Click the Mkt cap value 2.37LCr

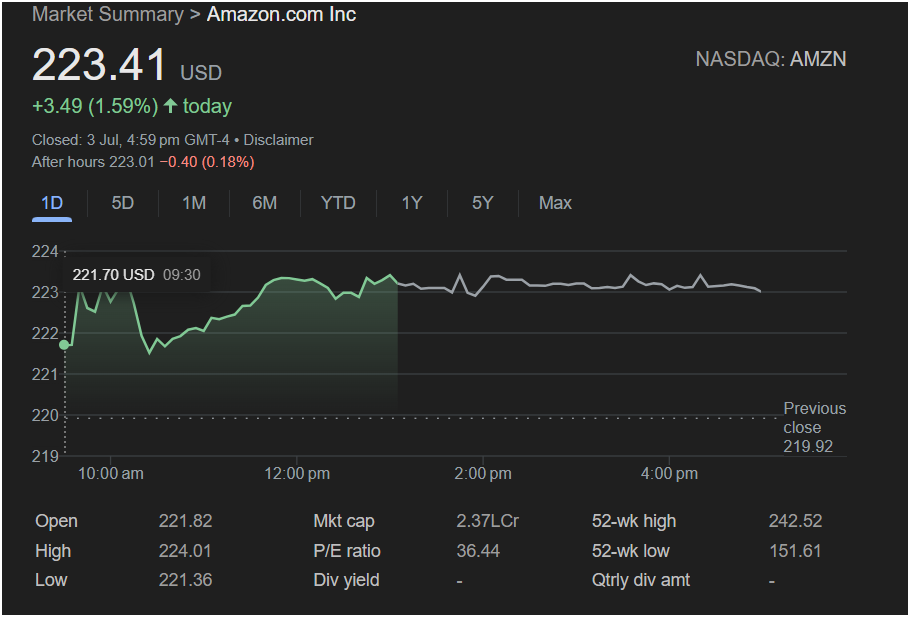tap(488, 521)
